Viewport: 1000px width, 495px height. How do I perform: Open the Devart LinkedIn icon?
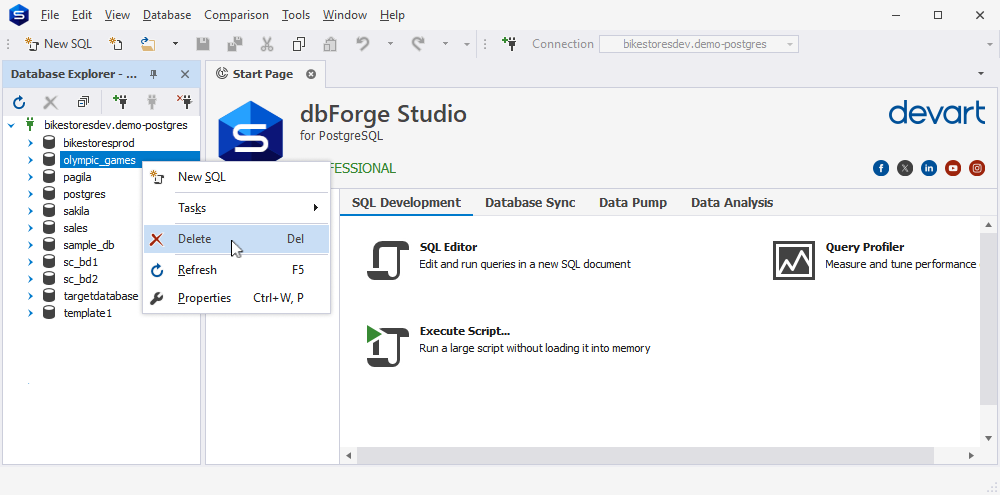(x=929, y=168)
